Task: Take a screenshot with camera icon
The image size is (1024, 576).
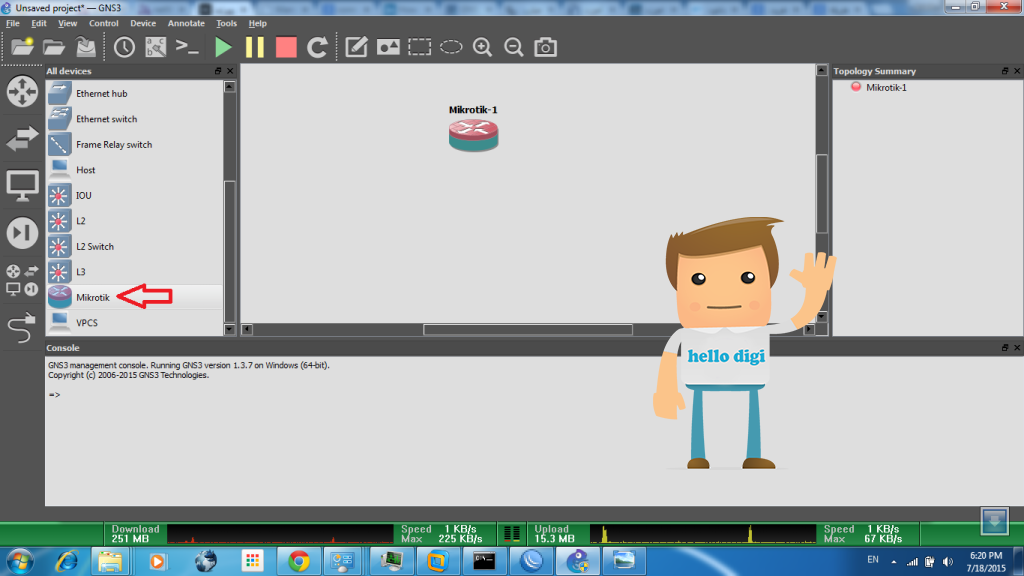Action: (x=545, y=47)
